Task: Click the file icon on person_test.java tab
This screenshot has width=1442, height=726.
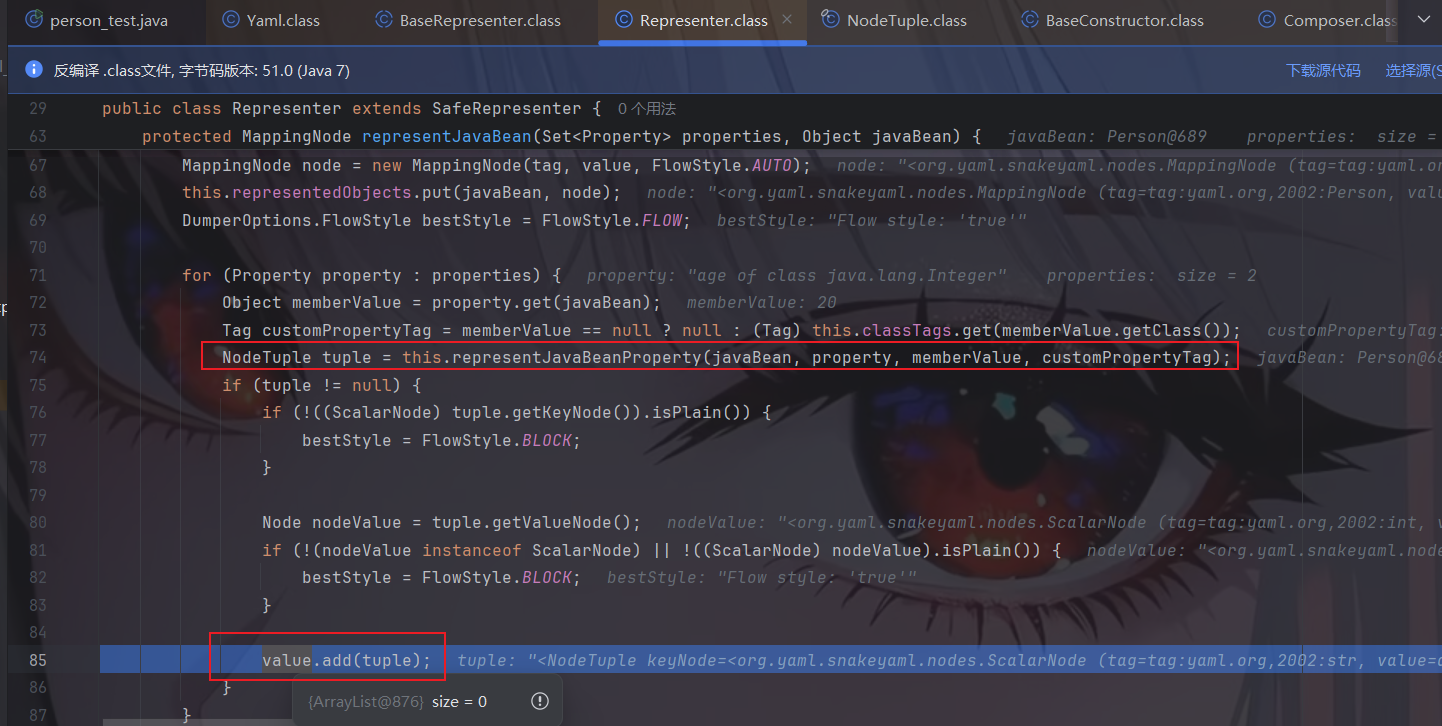Action: (34, 20)
